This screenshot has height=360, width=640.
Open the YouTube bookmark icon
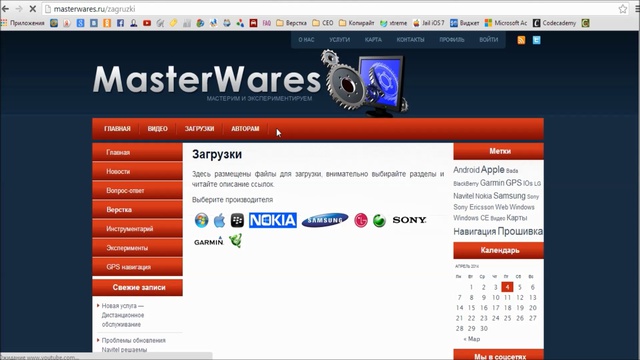(x=147, y=23)
